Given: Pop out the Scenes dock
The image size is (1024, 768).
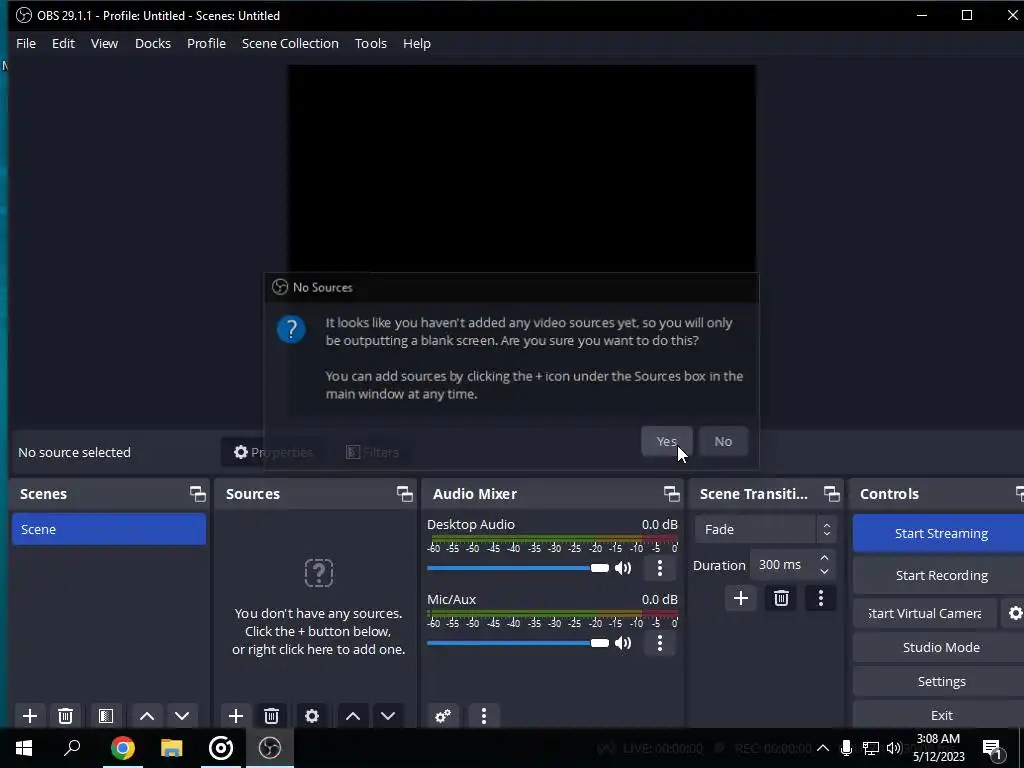Looking at the screenshot, I should click(197, 494).
